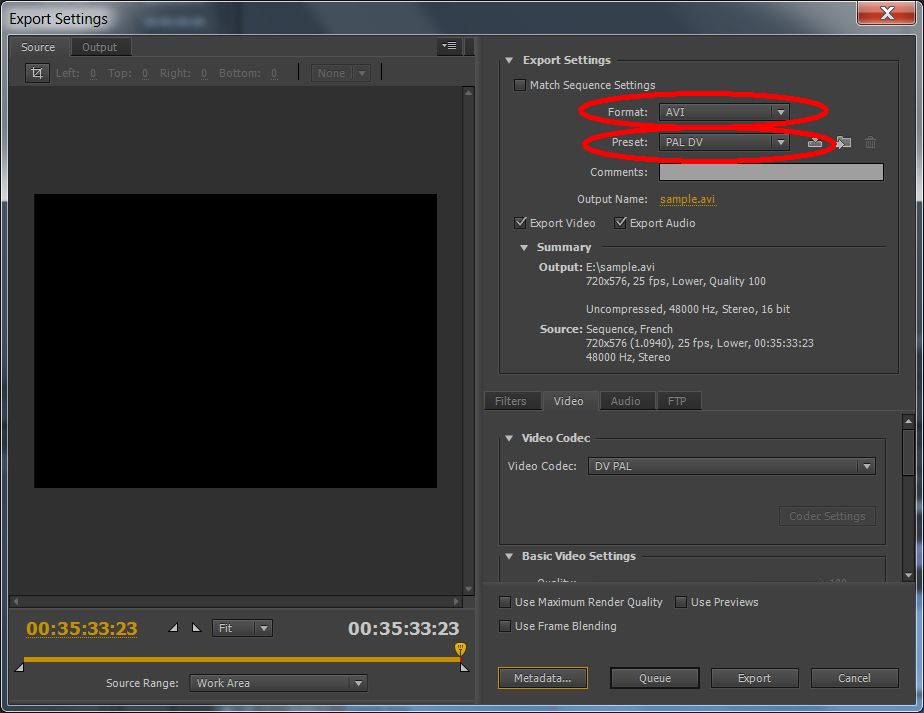Click the current timecode 00:35:33:23 in yellow

point(82,629)
